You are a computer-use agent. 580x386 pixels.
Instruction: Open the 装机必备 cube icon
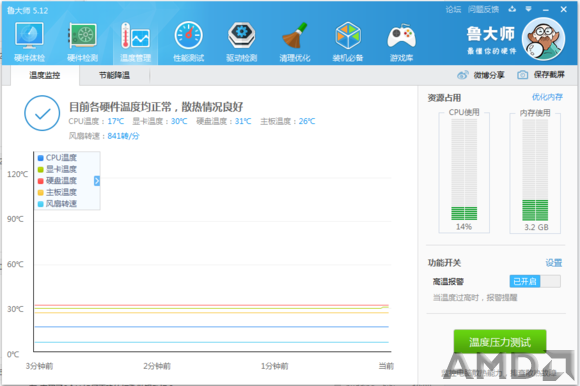(348, 42)
